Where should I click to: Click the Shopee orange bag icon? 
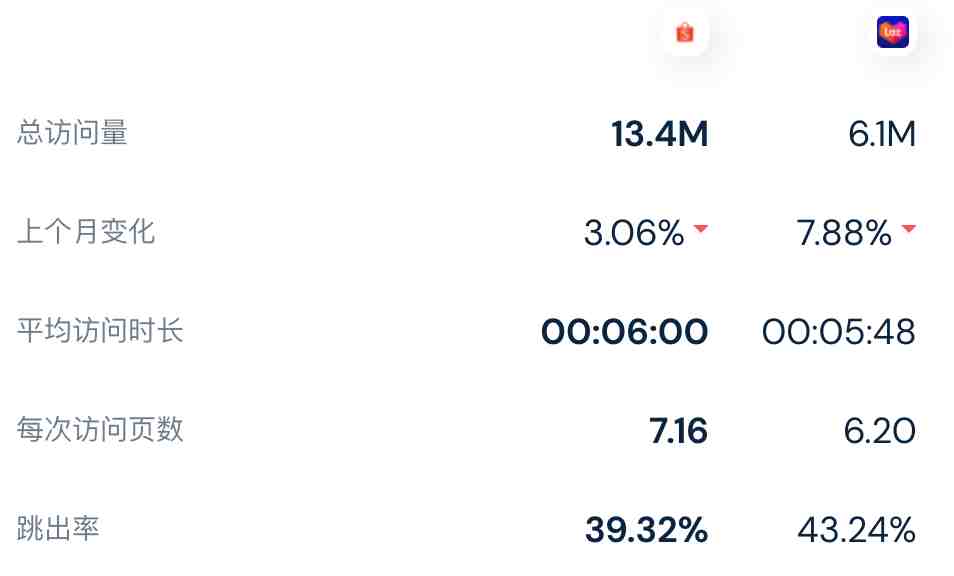685,32
